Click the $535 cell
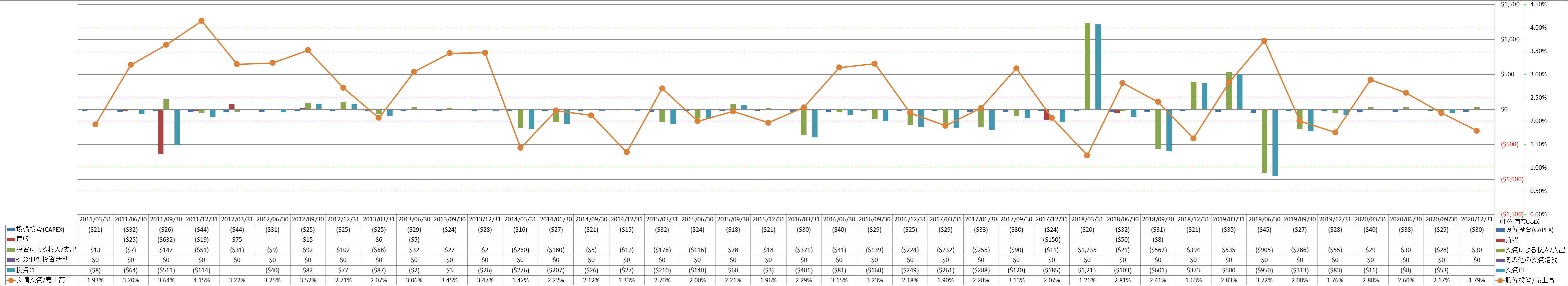1568x286 pixels. point(1229,250)
